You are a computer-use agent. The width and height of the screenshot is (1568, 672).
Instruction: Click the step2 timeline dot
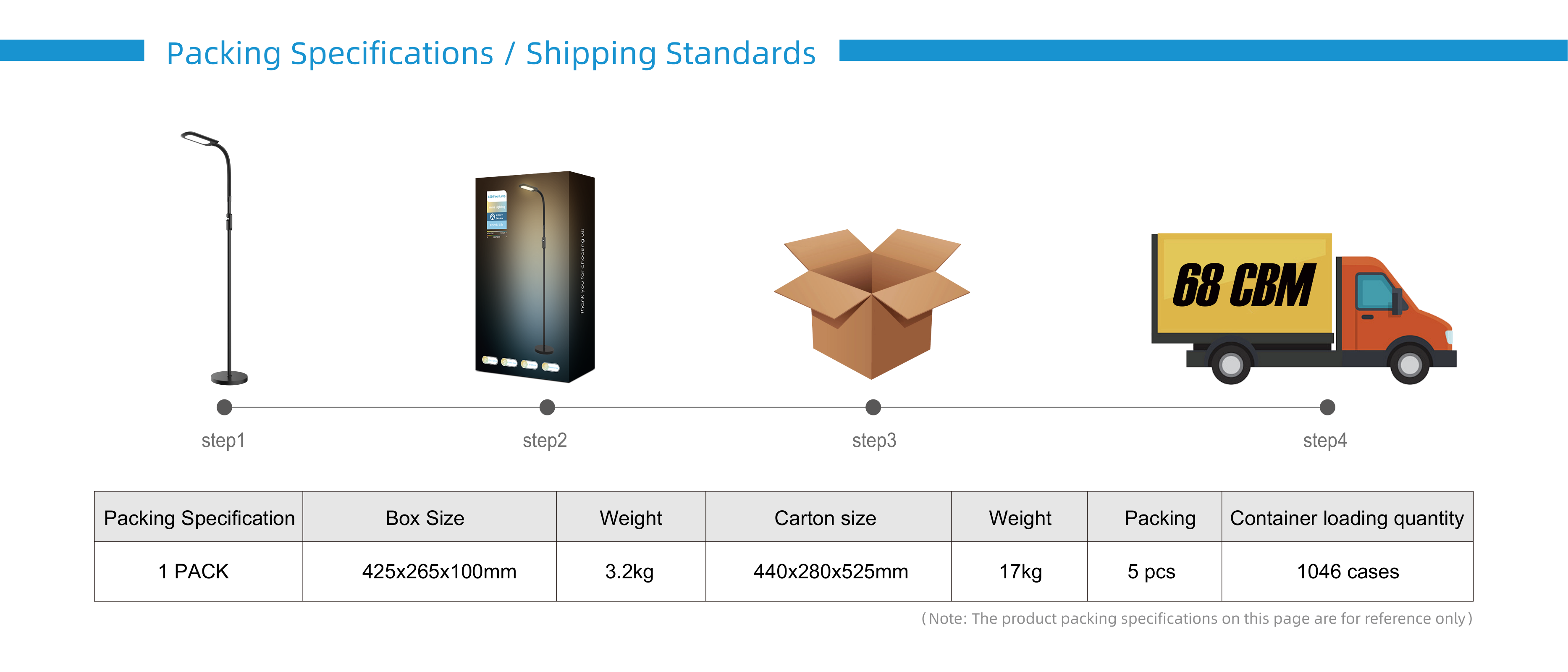point(547,407)
